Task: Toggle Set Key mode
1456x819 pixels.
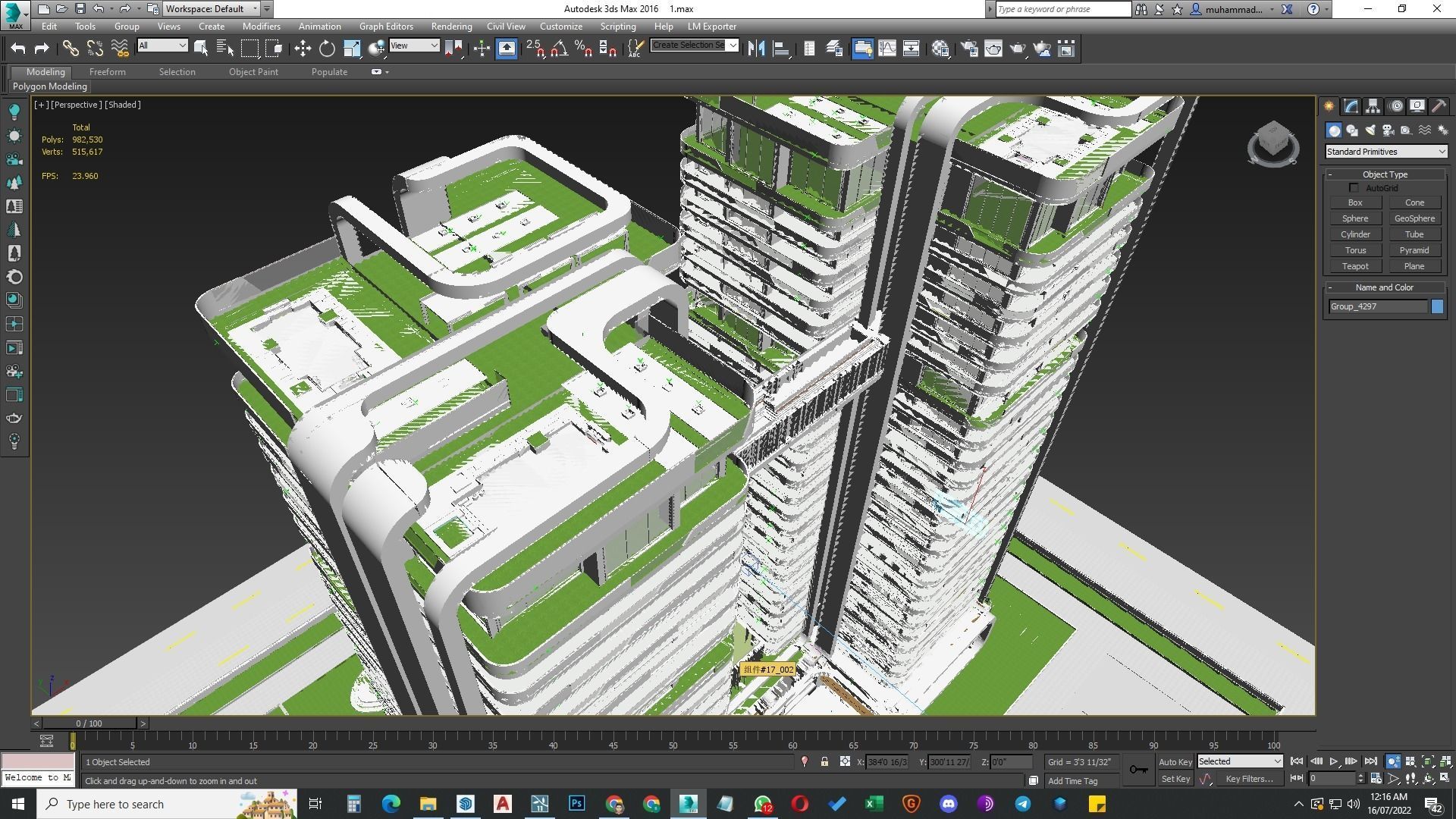Action: [x=1175, y=779]
